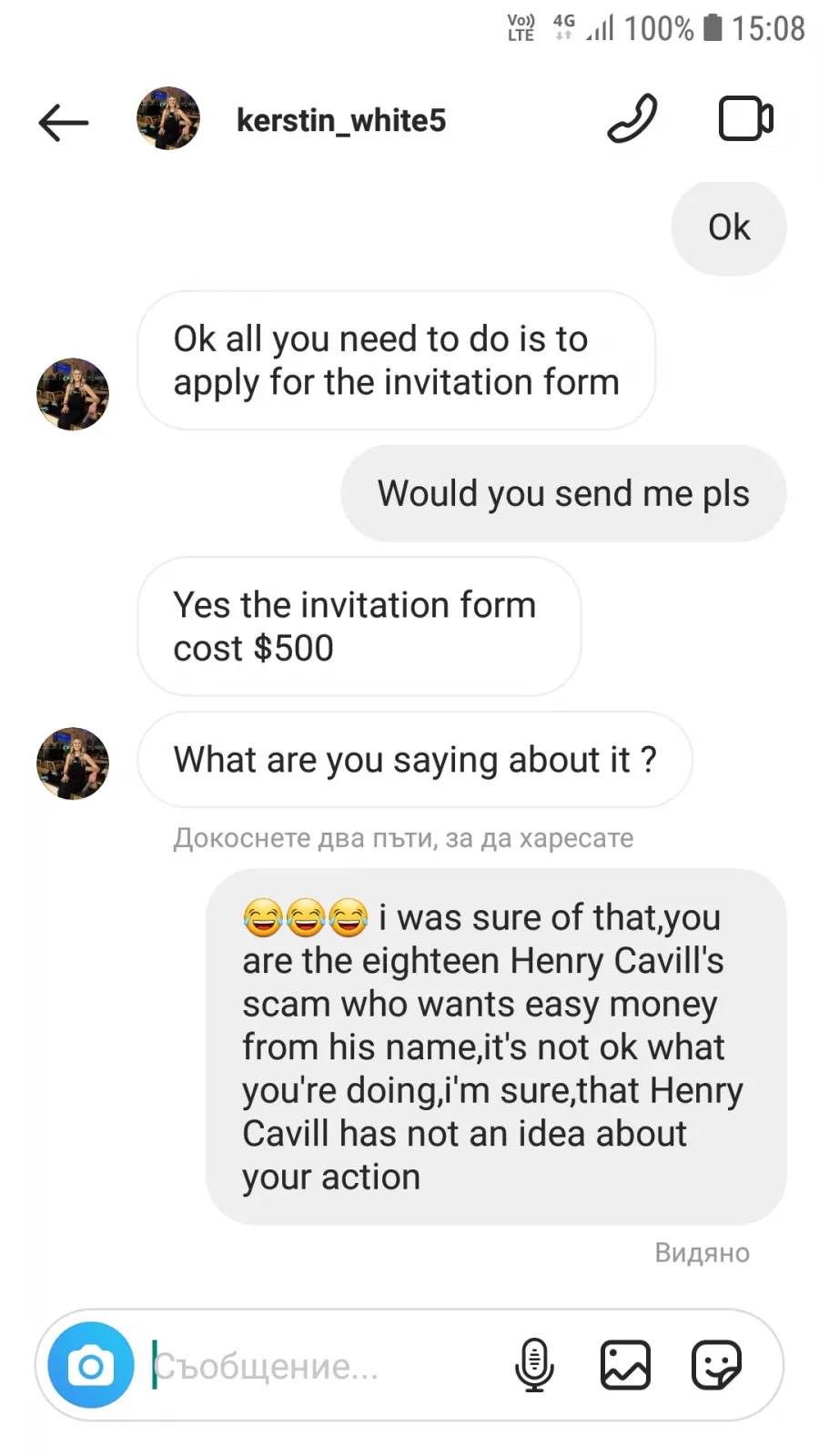This screenshot has width=819, height=1456.
Task: Open the camera from message bar
Action: click(91, 1365)
